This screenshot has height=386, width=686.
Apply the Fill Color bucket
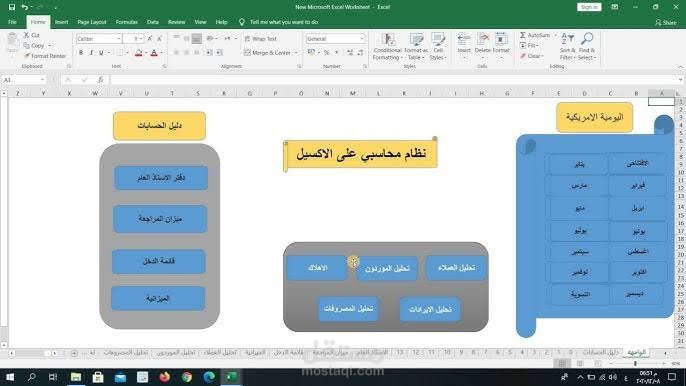coord(139,53)
